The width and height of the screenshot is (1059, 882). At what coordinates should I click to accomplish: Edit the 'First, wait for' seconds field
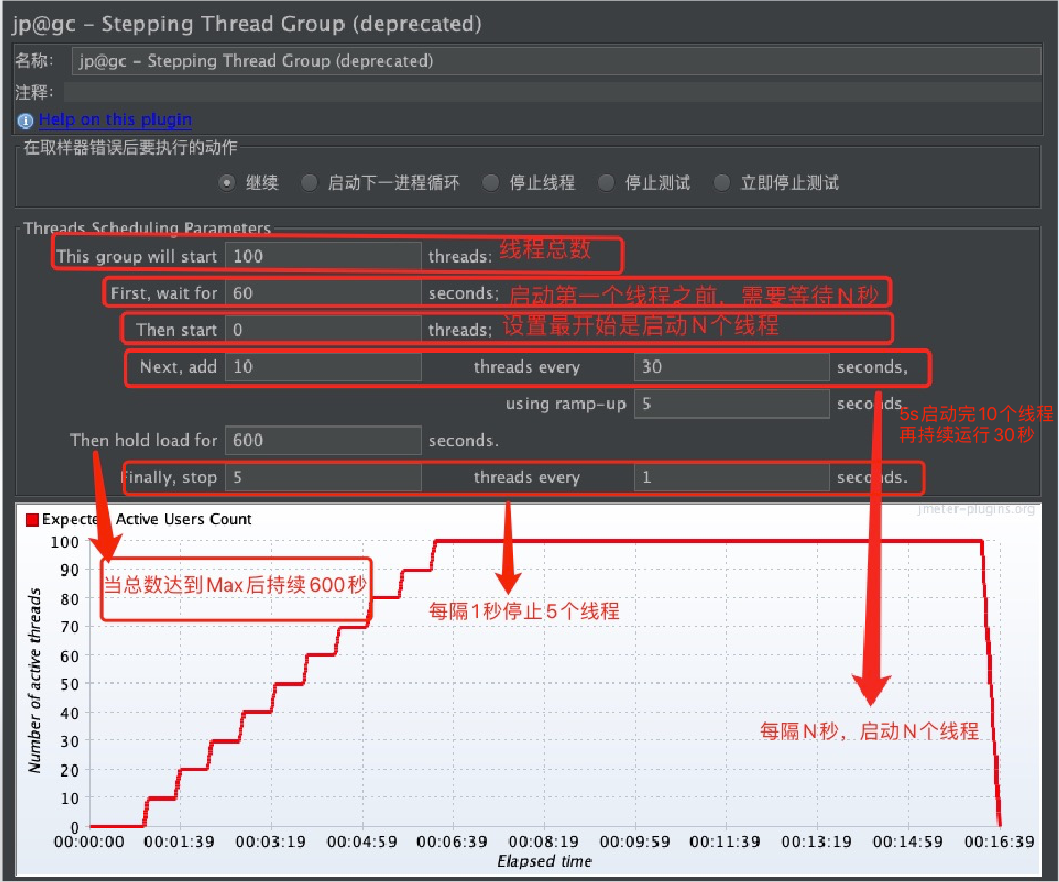(324, 293)
